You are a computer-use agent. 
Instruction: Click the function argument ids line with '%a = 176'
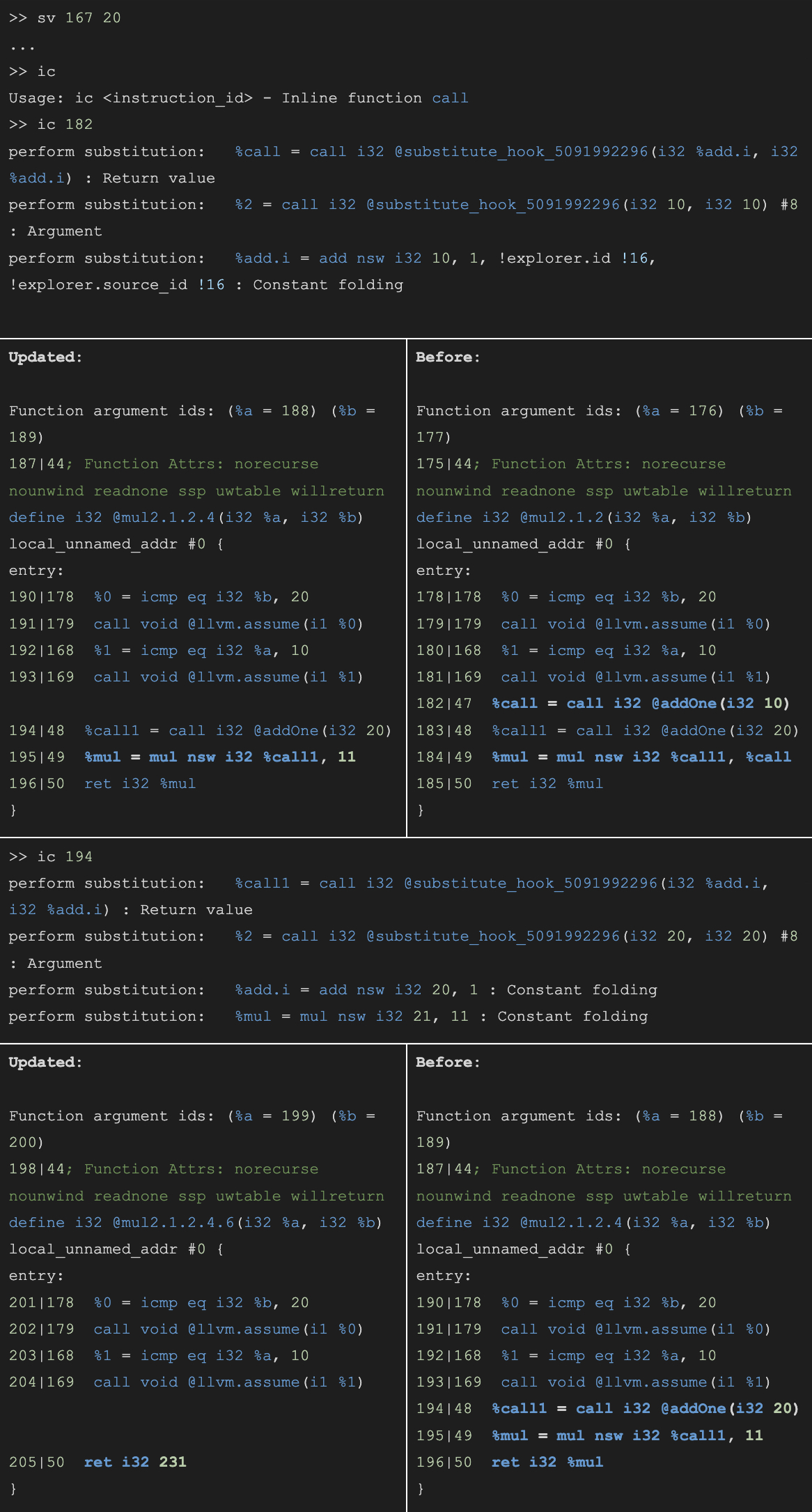tap(599, 411)
